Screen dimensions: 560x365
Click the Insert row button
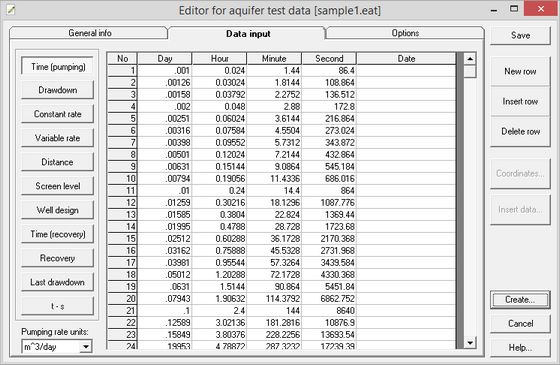[520, 101]
